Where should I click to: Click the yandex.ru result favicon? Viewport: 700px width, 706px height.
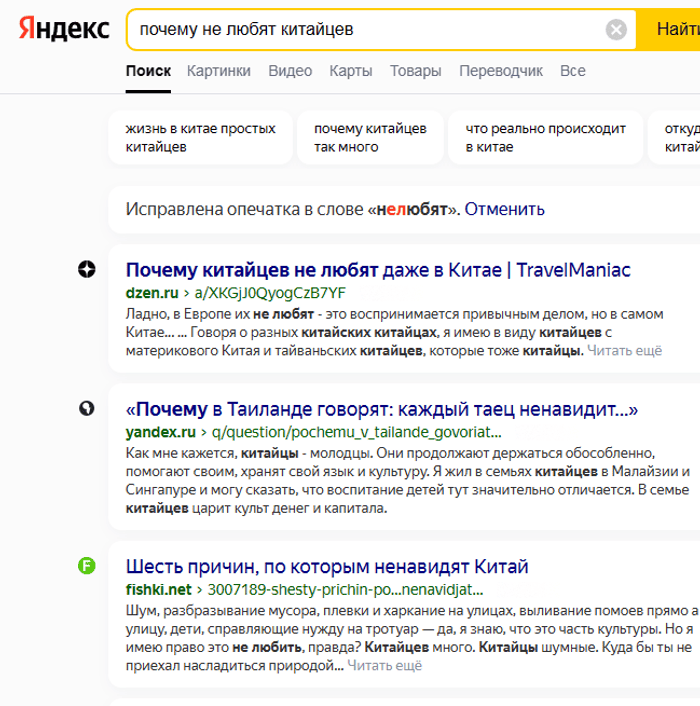pyautogui.click(x=87, y=409)
